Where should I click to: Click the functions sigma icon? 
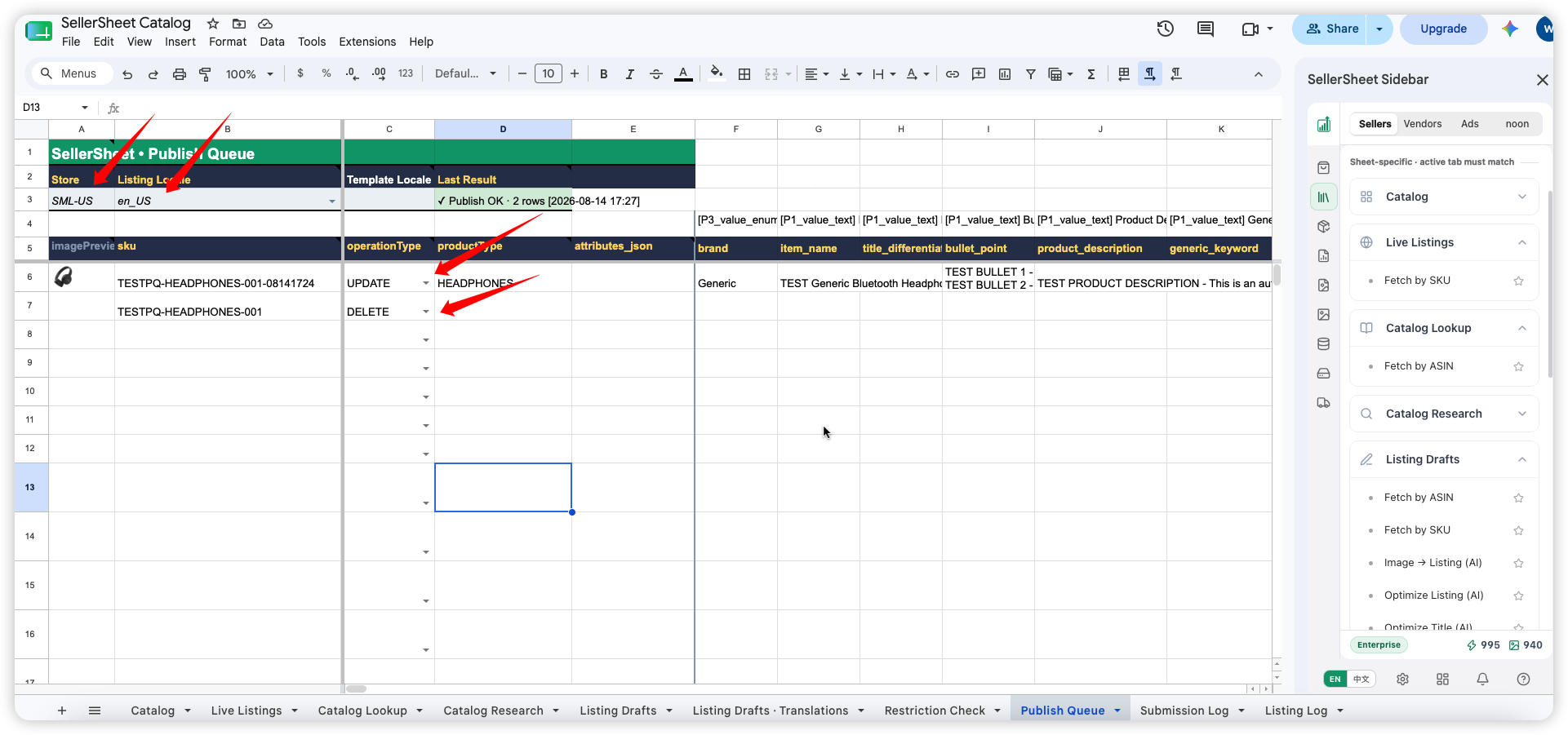pyautogui.click(x=1090, y=74)
